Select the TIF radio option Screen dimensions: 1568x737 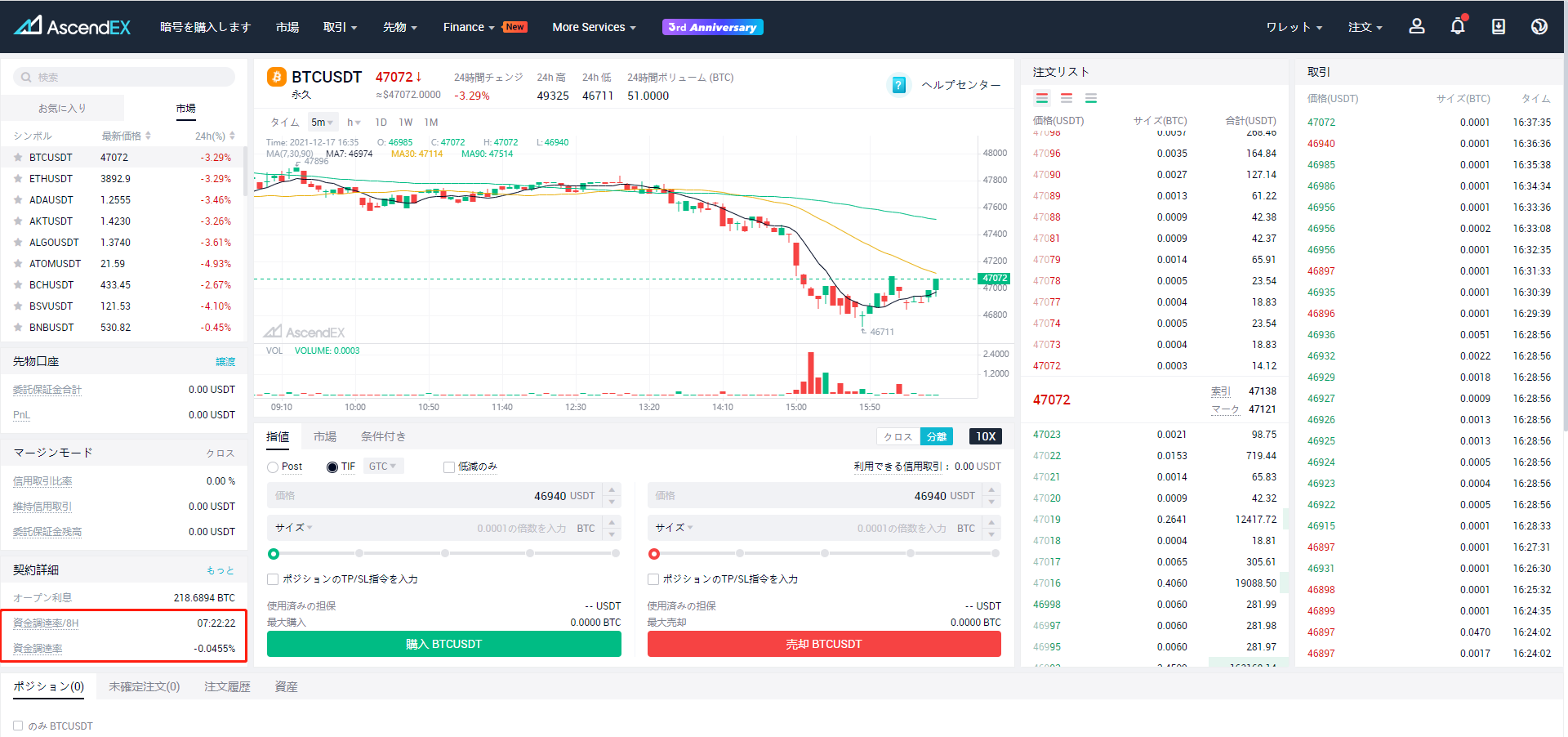point(332,467)
